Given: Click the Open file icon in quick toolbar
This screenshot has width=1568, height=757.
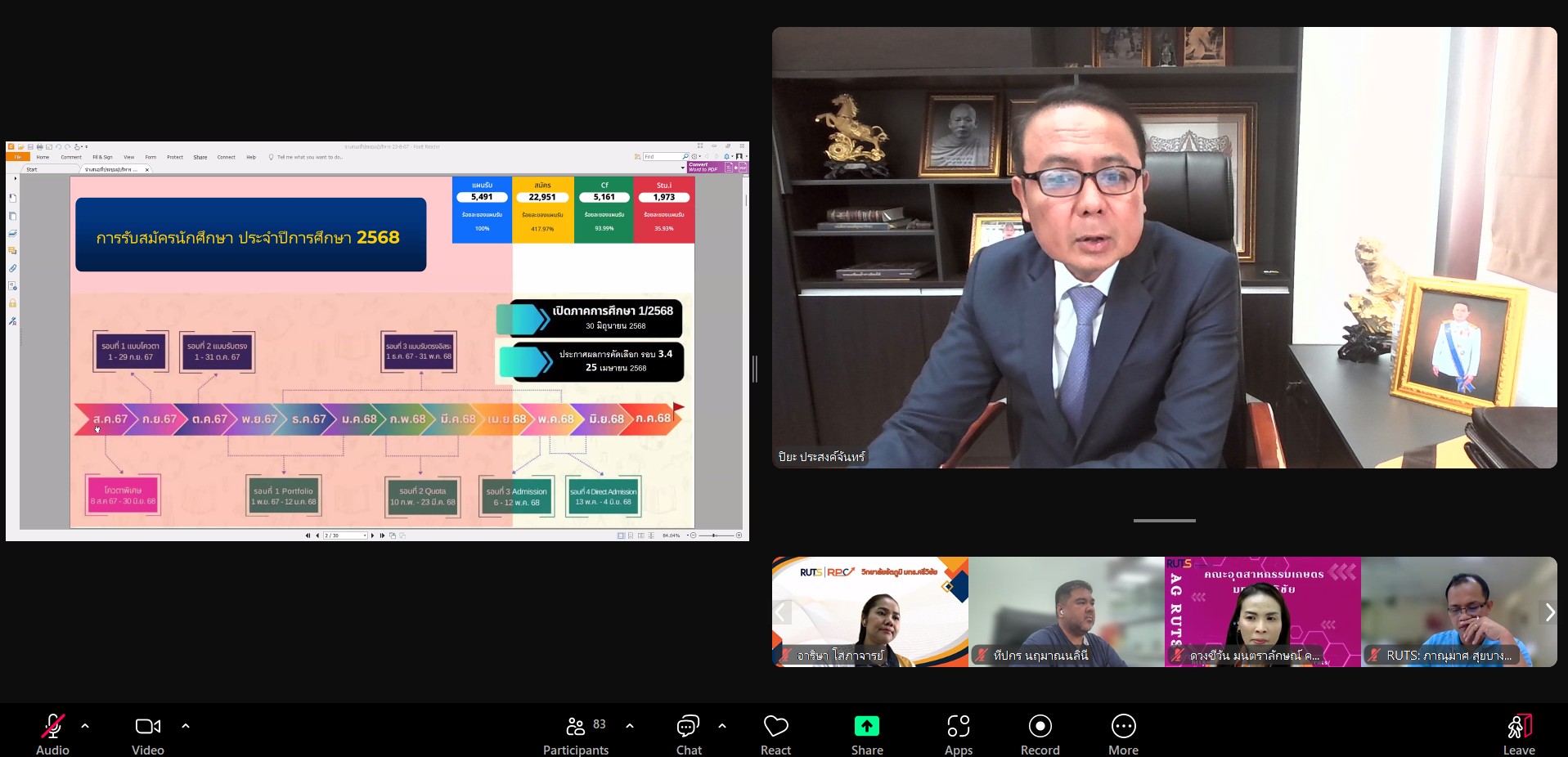Looking at the screenshot, I should pos(21,147).
